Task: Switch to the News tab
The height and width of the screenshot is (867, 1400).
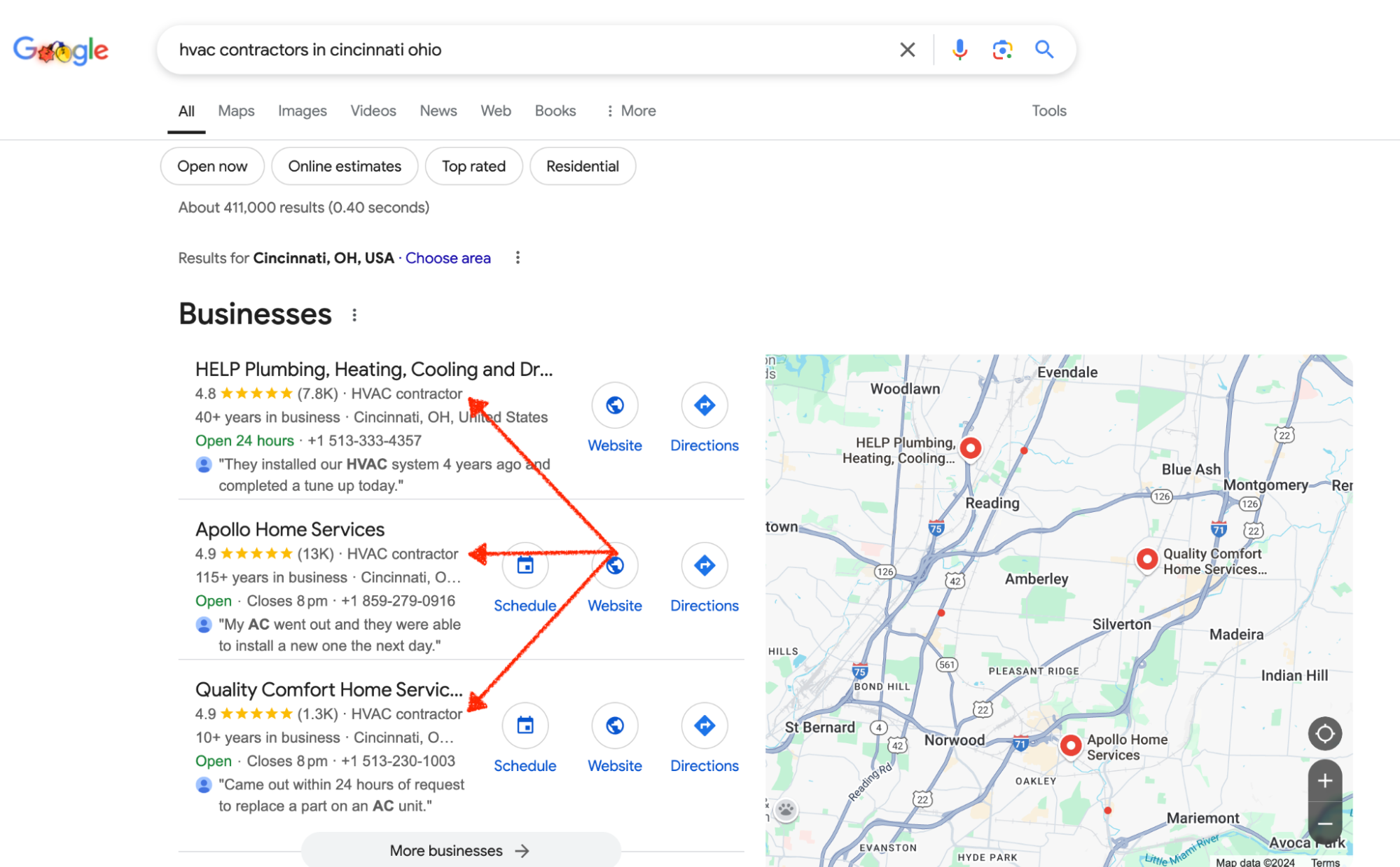Action: pos(438,110)
